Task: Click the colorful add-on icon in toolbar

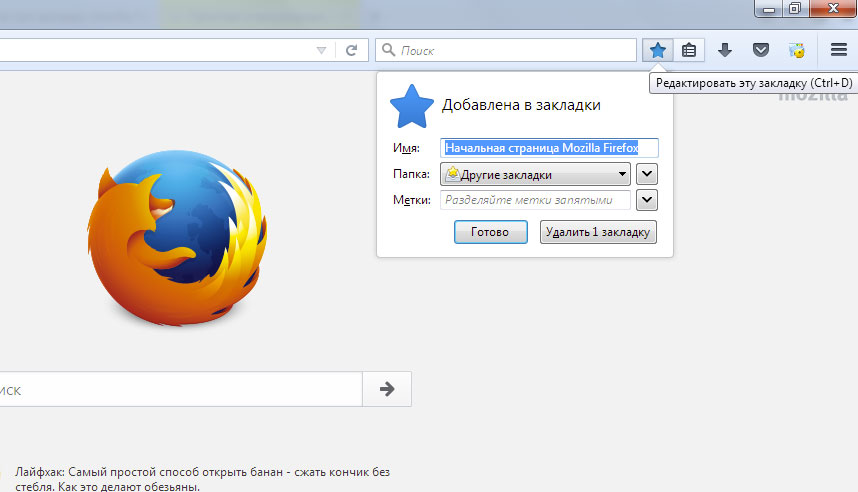Action: click(797, 50)
